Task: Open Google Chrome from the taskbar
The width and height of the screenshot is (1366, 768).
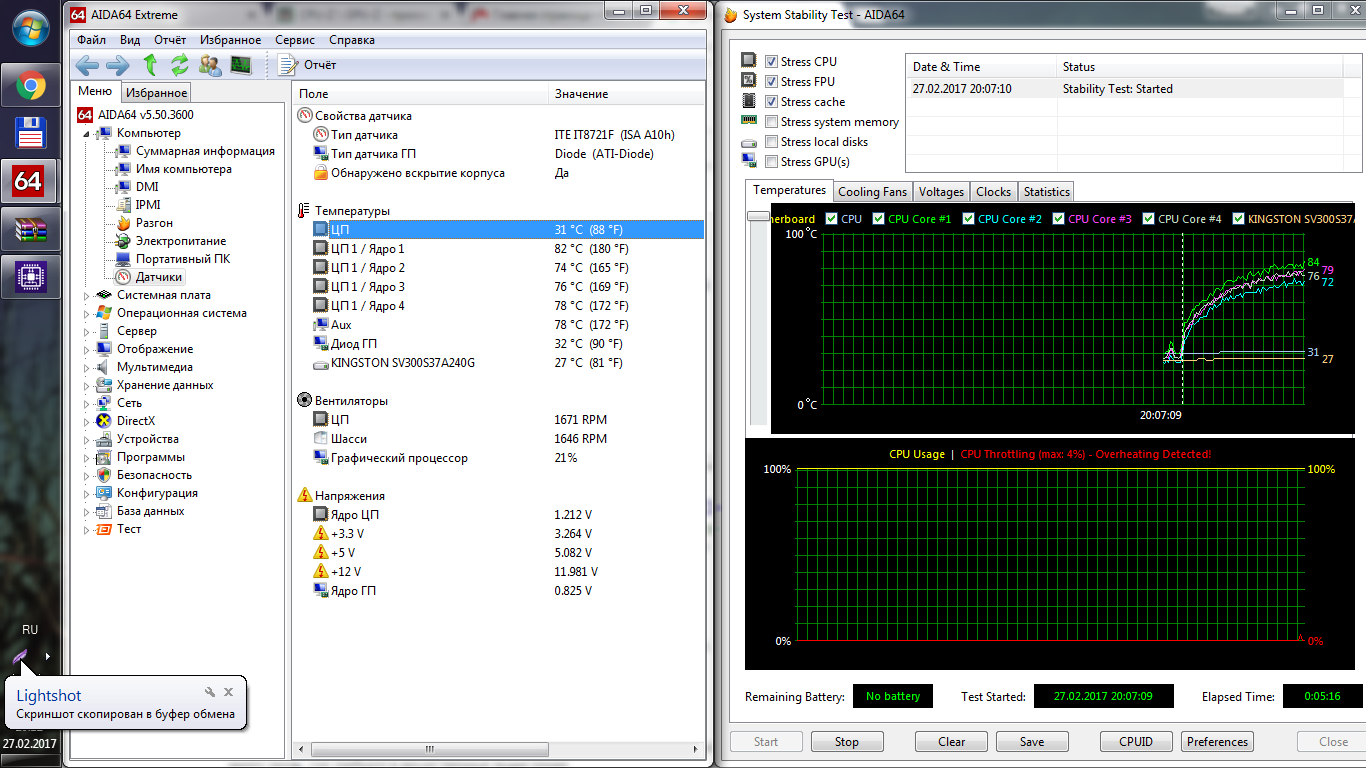Action: coord(31,86)
